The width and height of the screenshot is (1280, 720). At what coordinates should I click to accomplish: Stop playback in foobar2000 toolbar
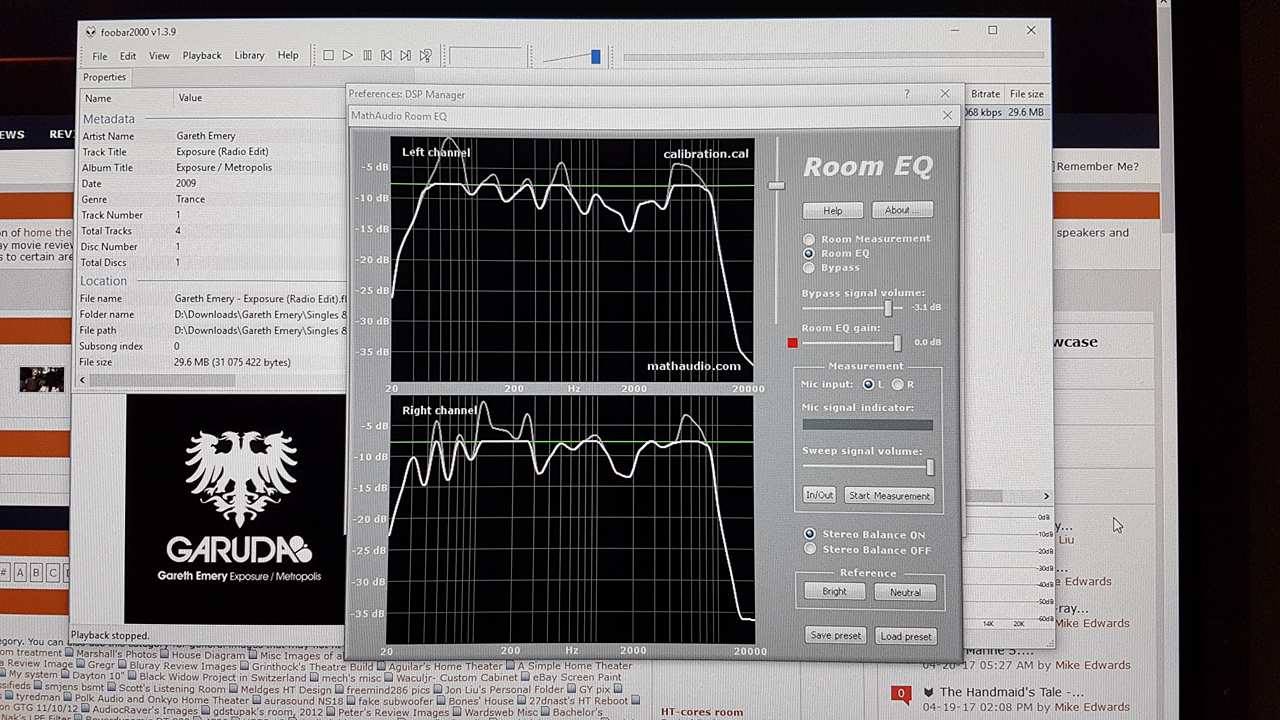click(x=328, y=56)
